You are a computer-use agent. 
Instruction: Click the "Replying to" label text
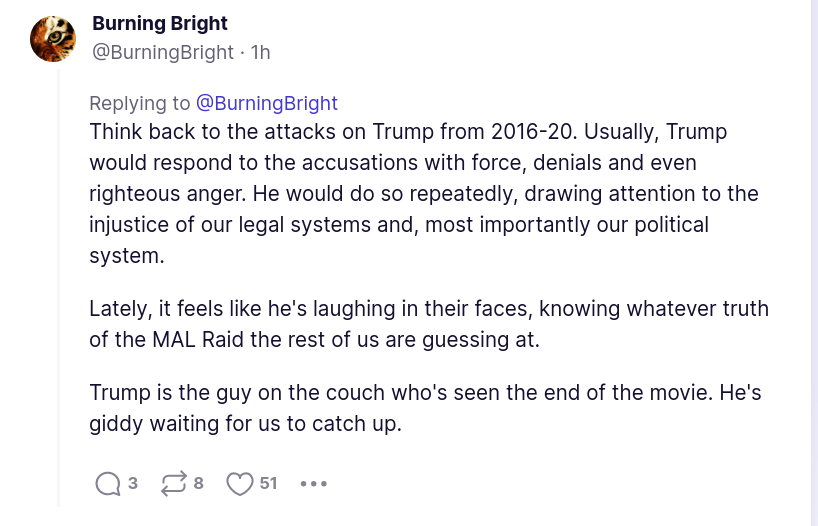point(139,103)
